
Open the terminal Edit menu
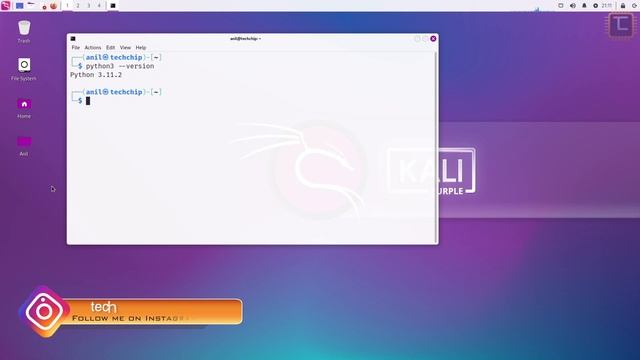coord(111,48)
